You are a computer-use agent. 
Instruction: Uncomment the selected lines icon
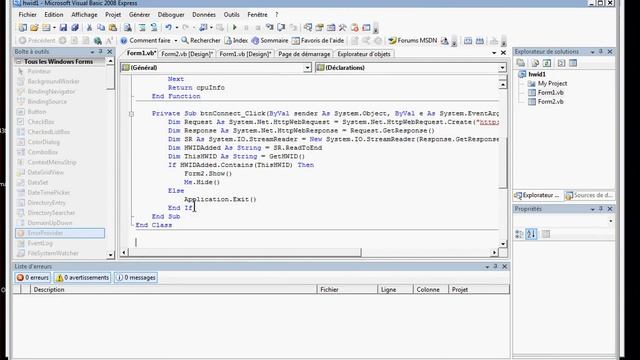(154, 27)
